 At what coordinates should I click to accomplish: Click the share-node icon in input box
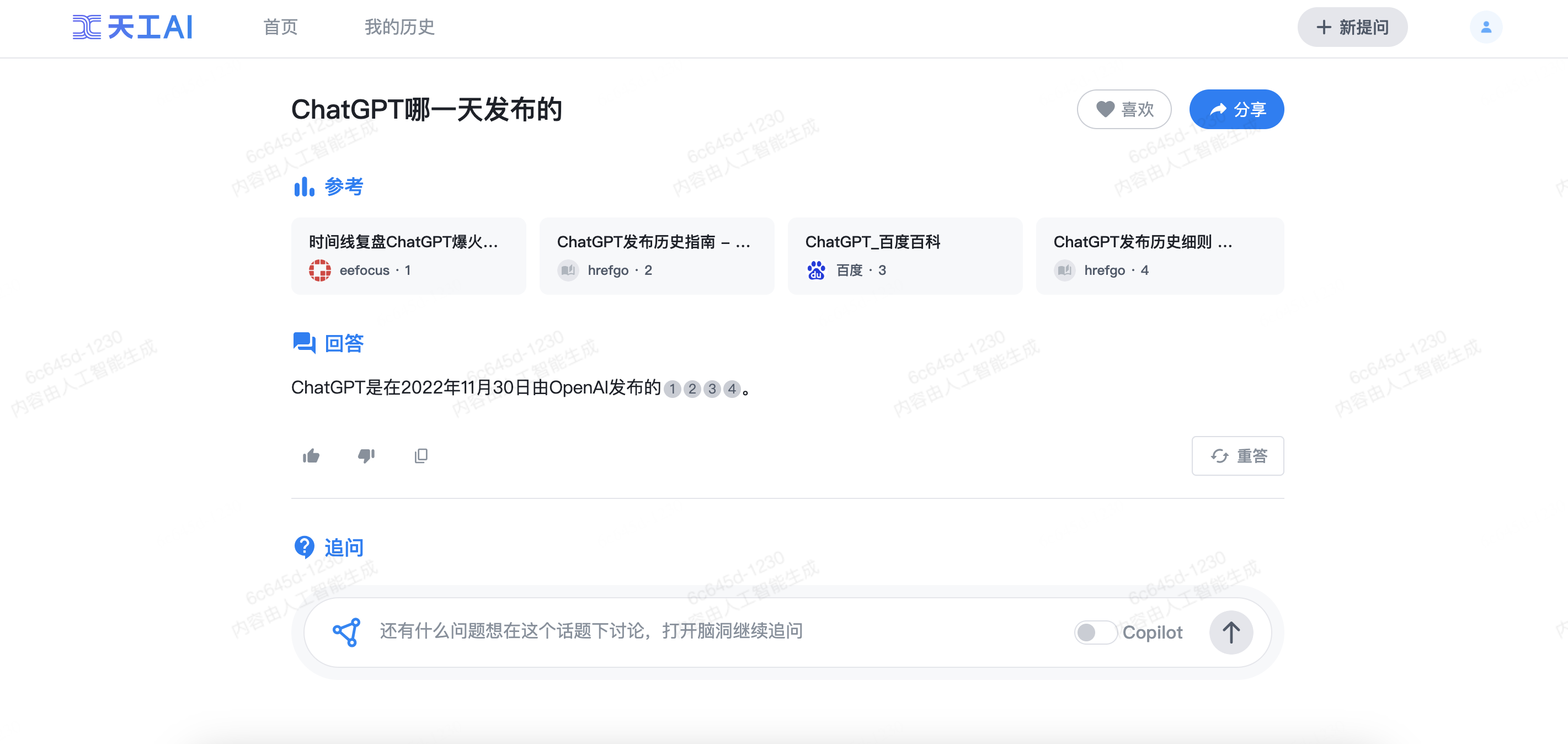click(x=346, y=632)
